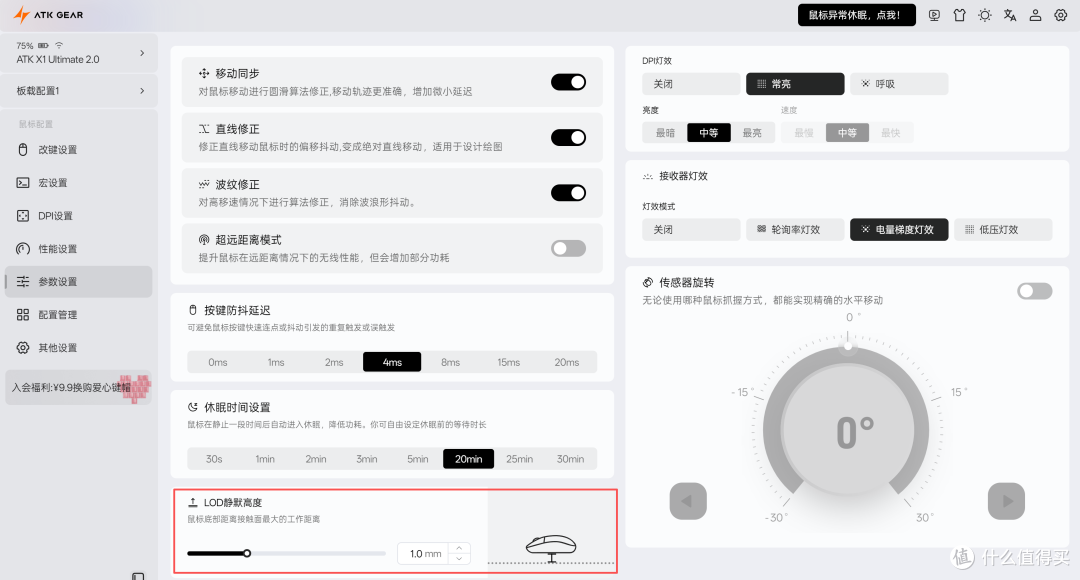Screen dimensions: 1080x580
Task: Rotate sensor right with arrow button
Action: pyautogui.click(x=1006, y=501)
